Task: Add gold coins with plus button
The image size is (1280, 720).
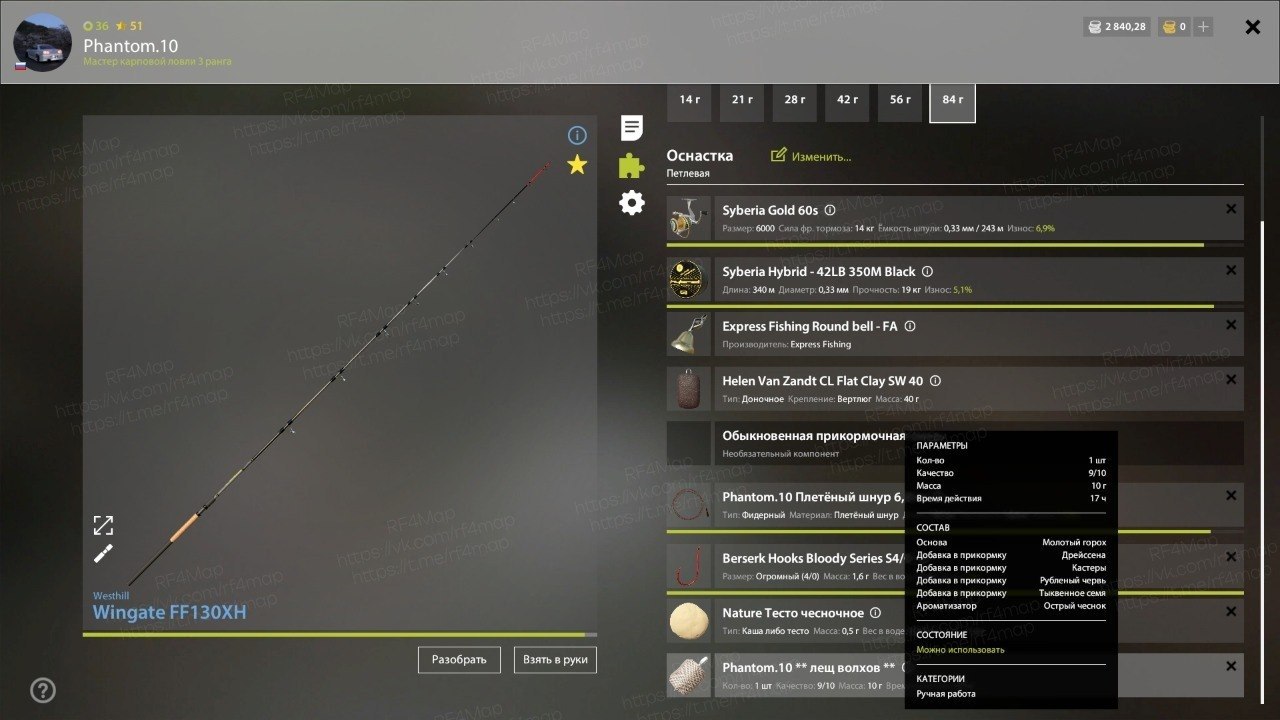Action: 1203,27
